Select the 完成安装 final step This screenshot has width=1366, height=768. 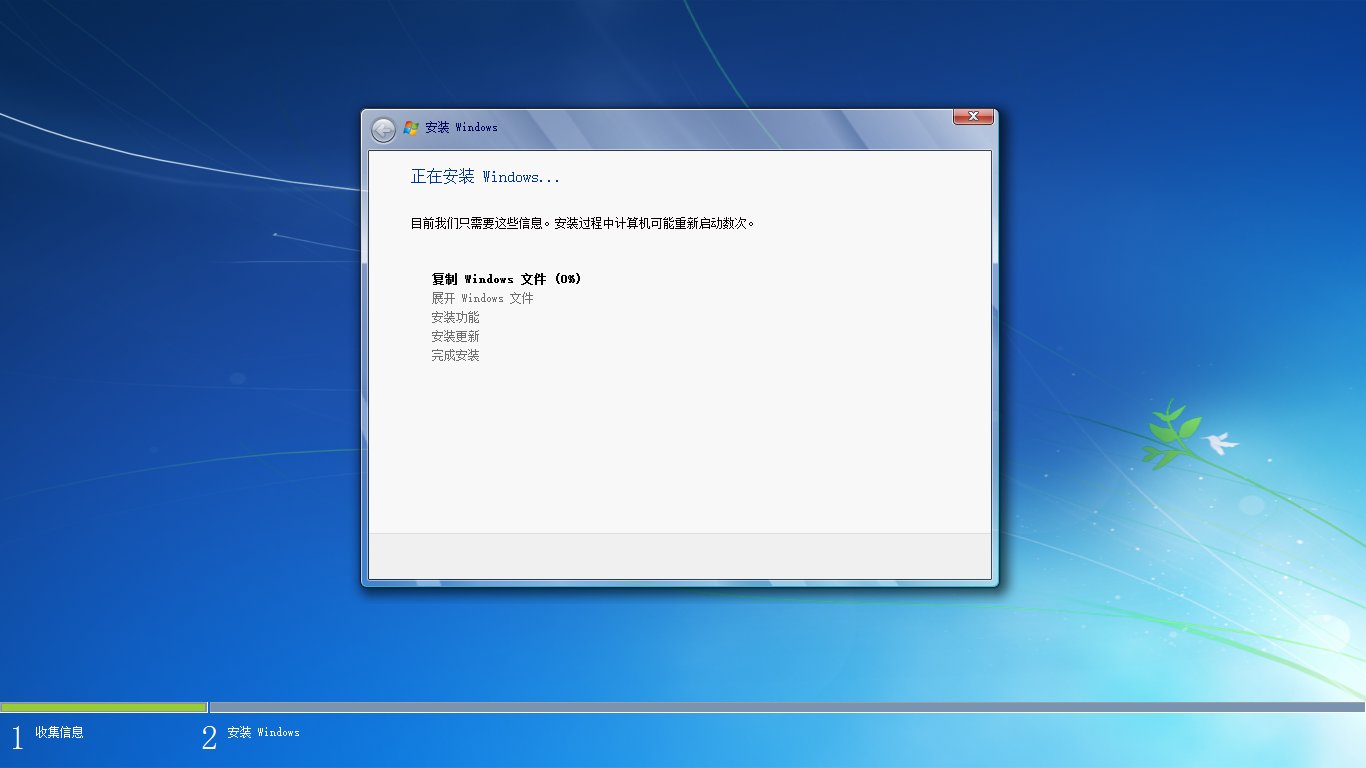(455, 355)
